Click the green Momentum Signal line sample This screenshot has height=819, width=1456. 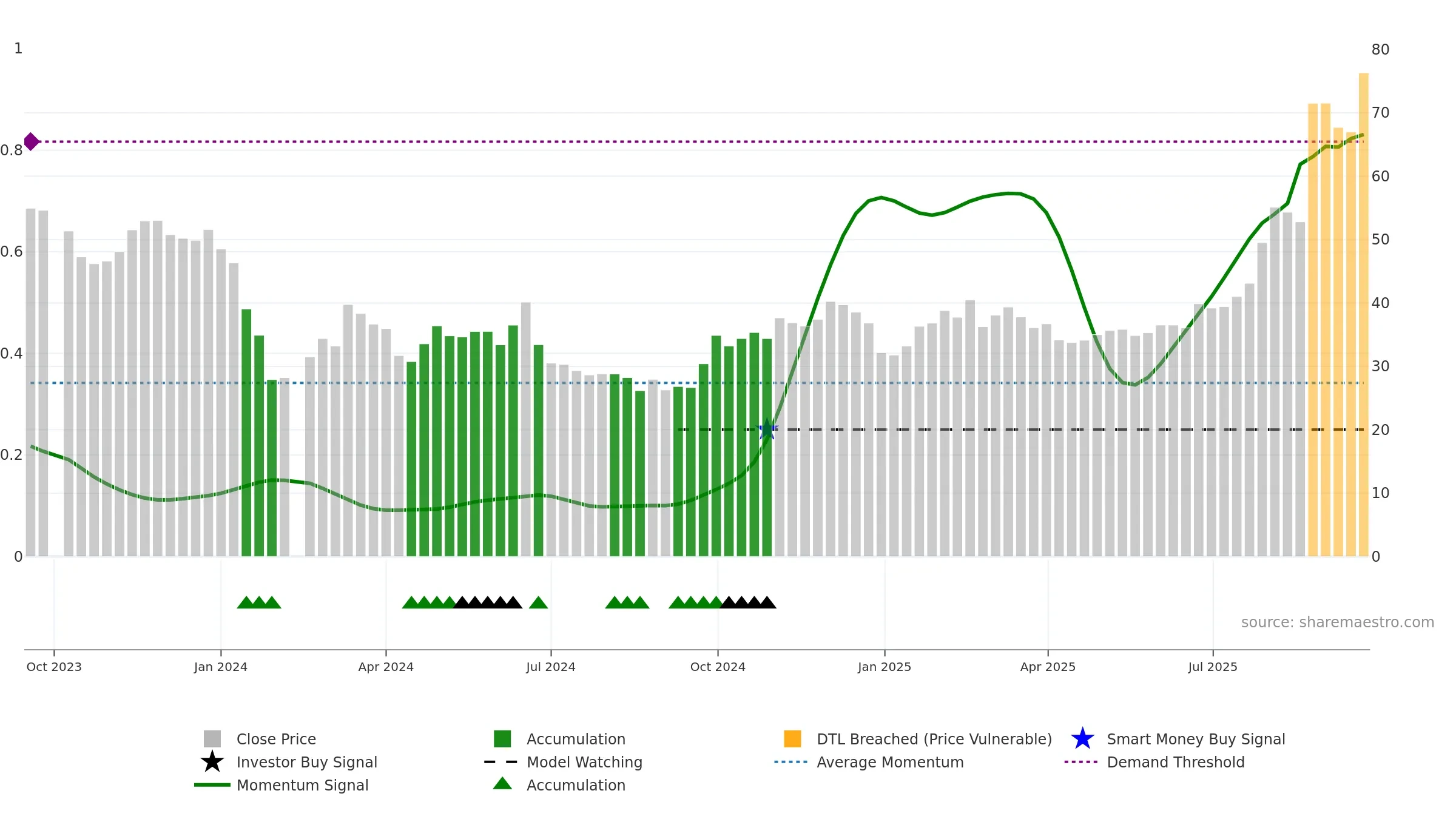pos(212,785)
